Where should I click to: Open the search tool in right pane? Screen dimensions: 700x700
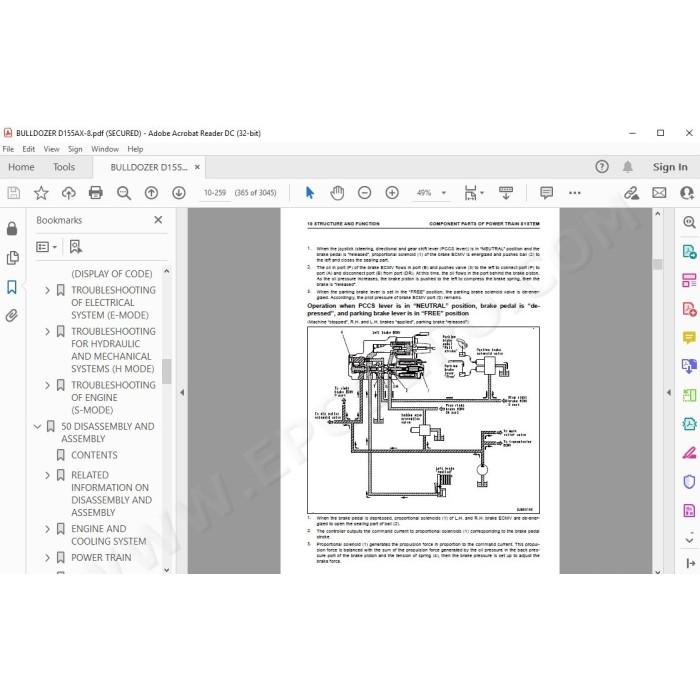[689, 222]
